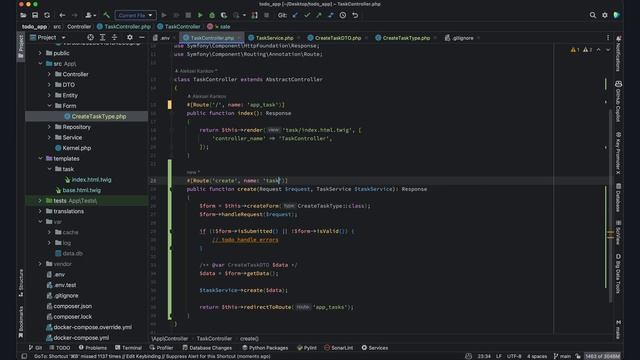Viewport: 640px width, 360px height.
Task: Open the Project view dropdown
Action: 48,38
